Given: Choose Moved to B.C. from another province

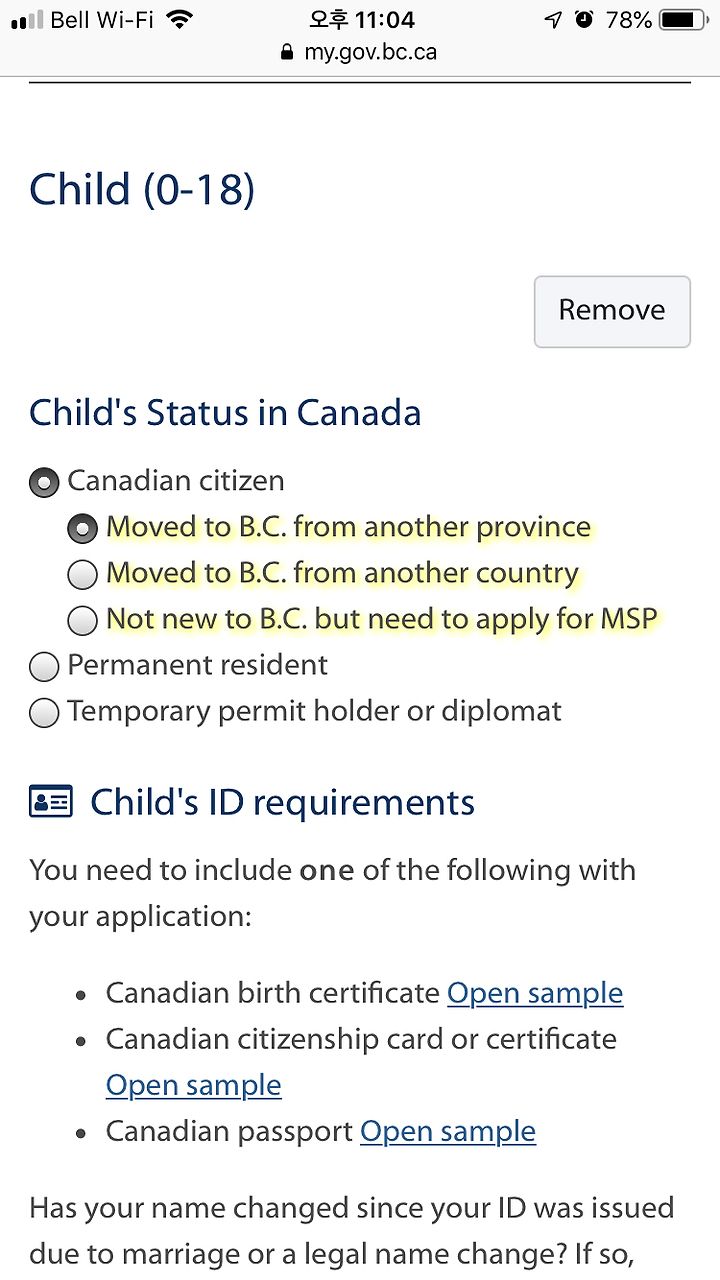Looking at the screenshot, I should (x=83, y=528).
